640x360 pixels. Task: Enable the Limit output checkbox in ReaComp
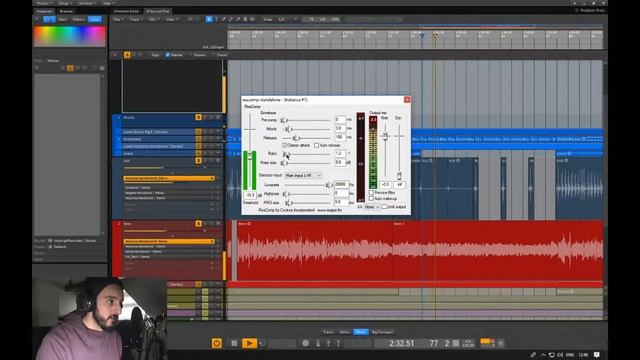pos(384,207)
